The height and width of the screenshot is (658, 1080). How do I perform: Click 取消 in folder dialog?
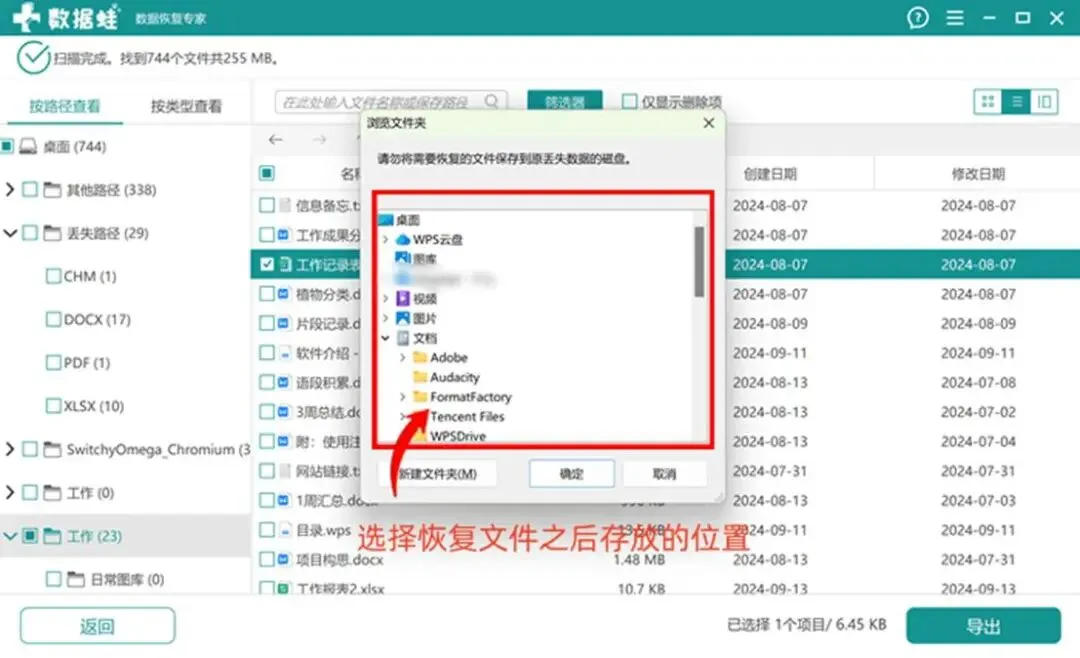[x=664, y=473]
